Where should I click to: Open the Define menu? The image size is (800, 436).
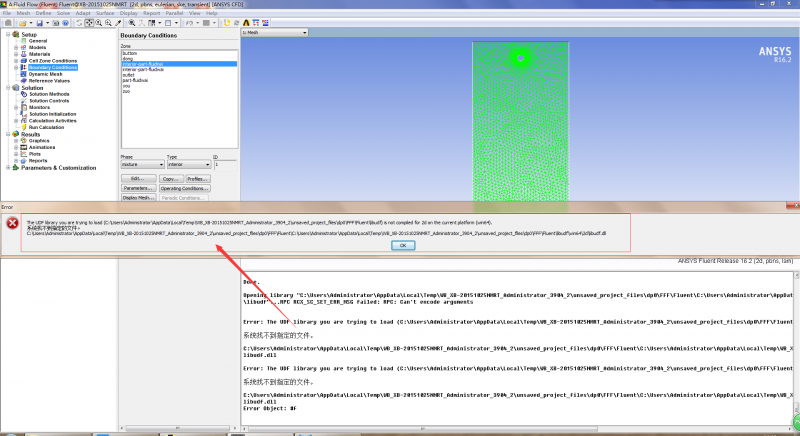(x=43, y=13)
